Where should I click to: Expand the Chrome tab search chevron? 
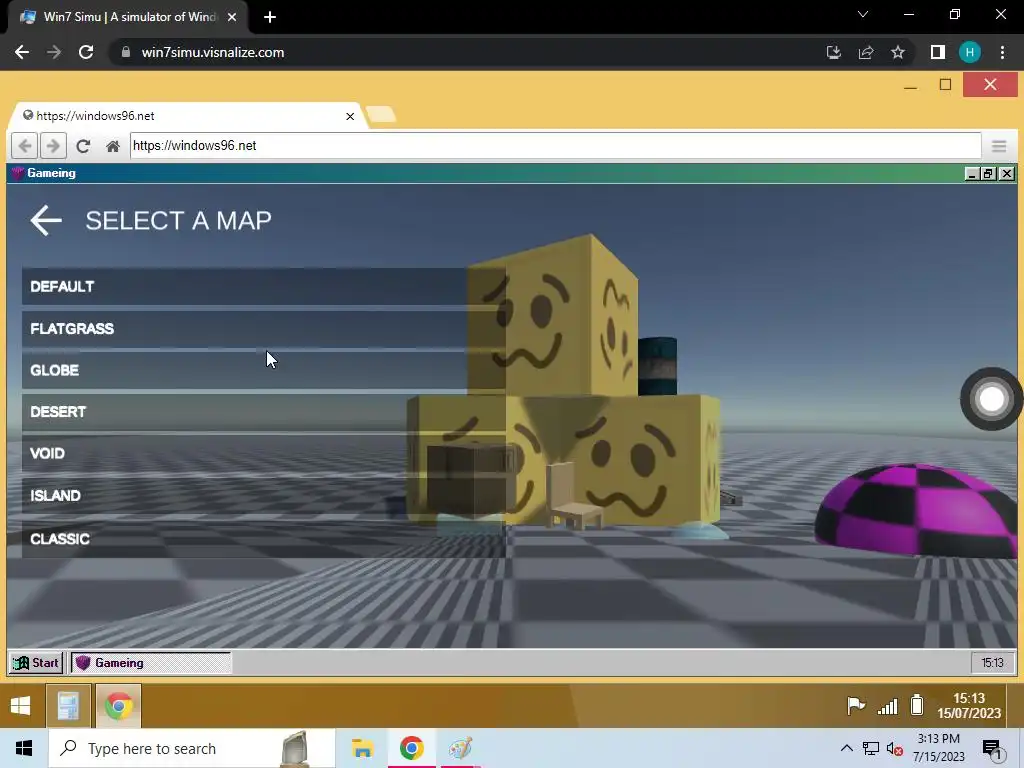863,14
